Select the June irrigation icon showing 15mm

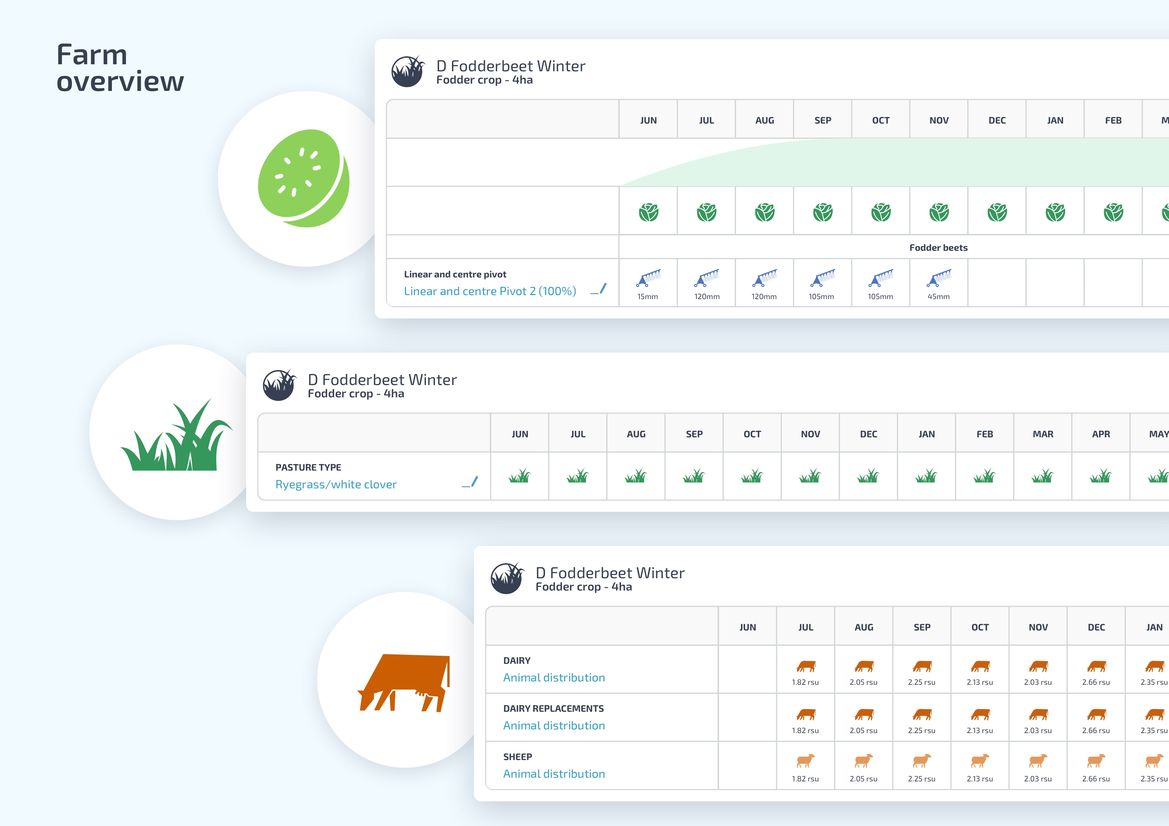pos(648,279)
